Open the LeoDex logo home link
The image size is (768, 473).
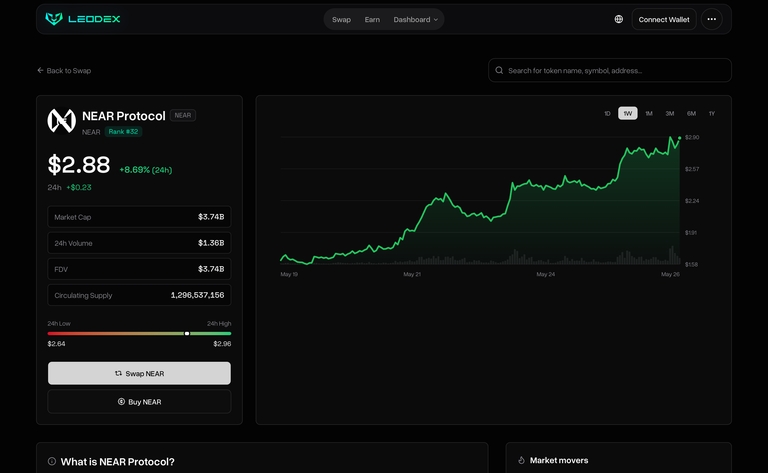pyautogui.click(x=83, y=19)
